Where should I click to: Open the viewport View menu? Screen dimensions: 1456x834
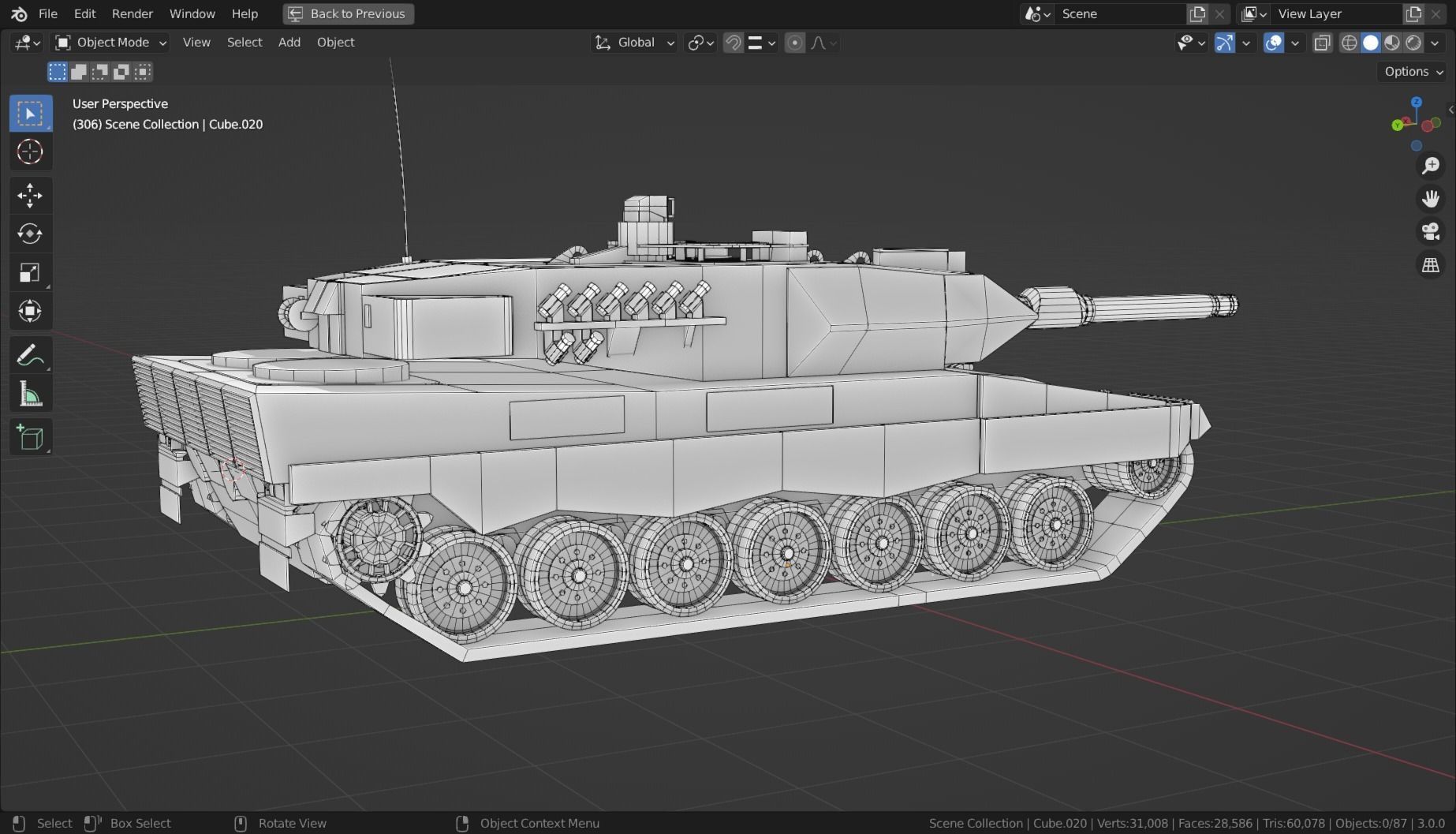point(196,43)
